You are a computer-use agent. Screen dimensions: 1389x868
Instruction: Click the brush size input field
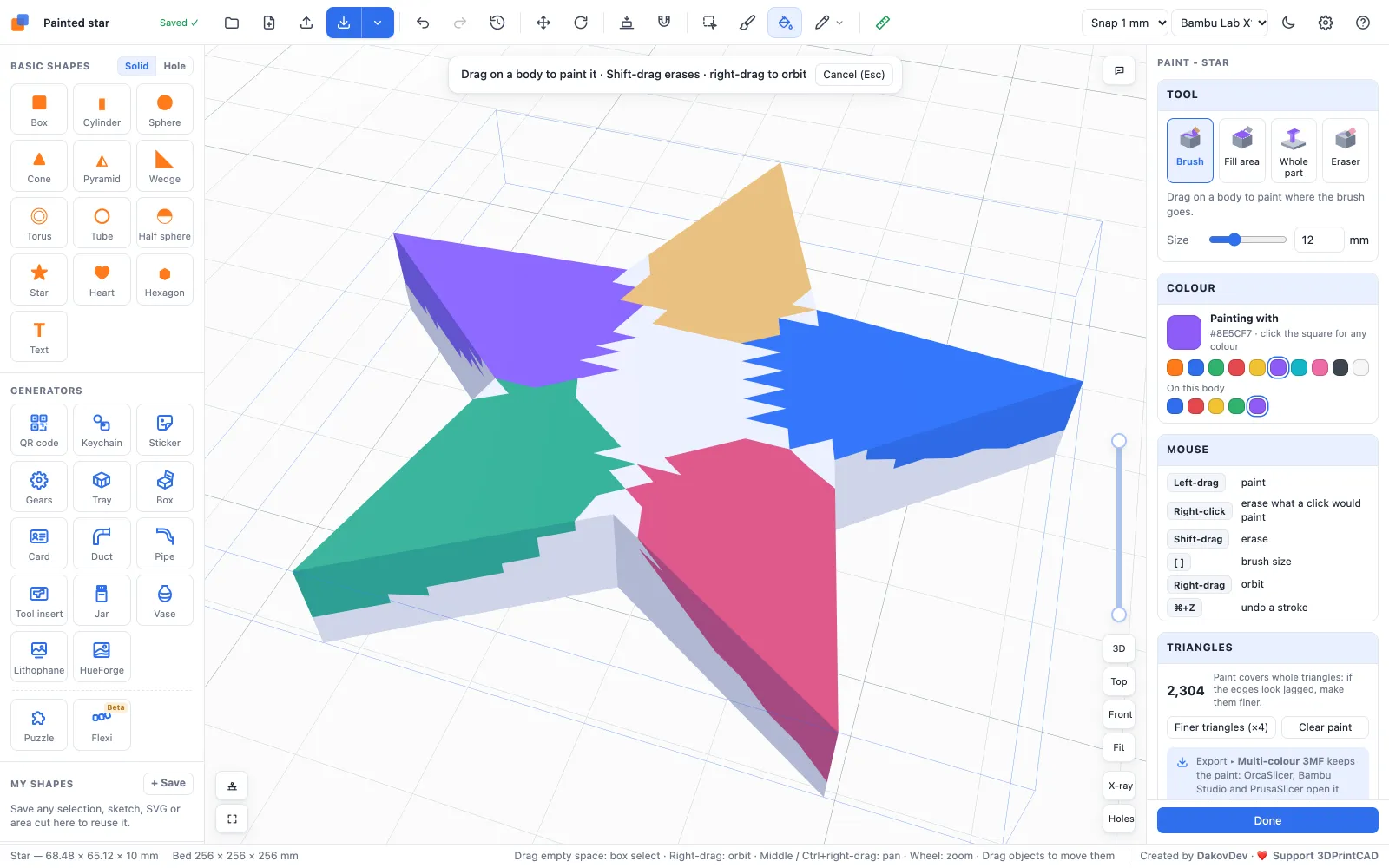pos(1319,240)
